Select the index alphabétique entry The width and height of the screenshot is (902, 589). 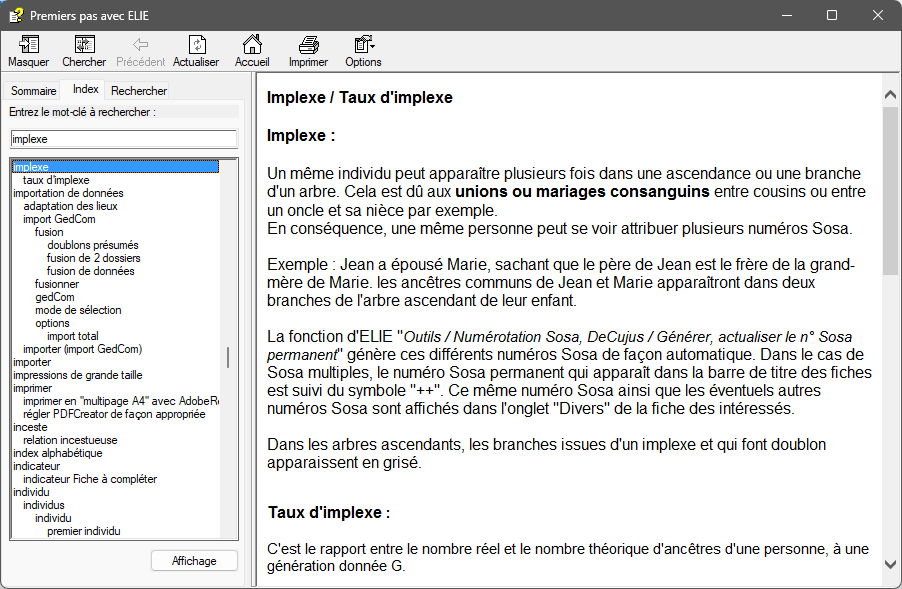58,453
